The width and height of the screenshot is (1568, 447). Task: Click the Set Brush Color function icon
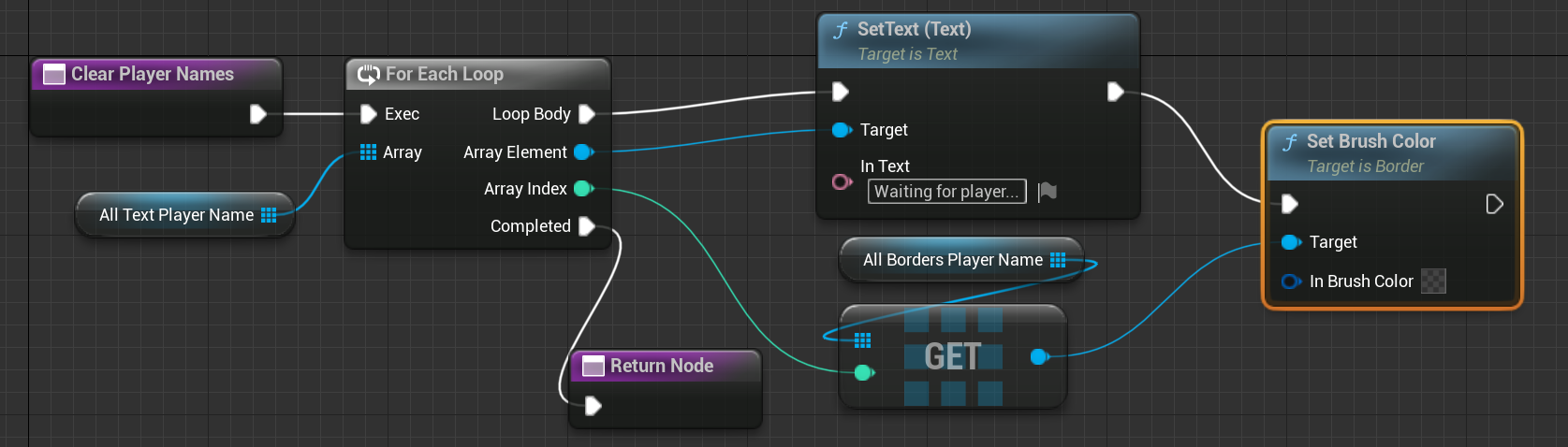click(x=1289, y=142)
